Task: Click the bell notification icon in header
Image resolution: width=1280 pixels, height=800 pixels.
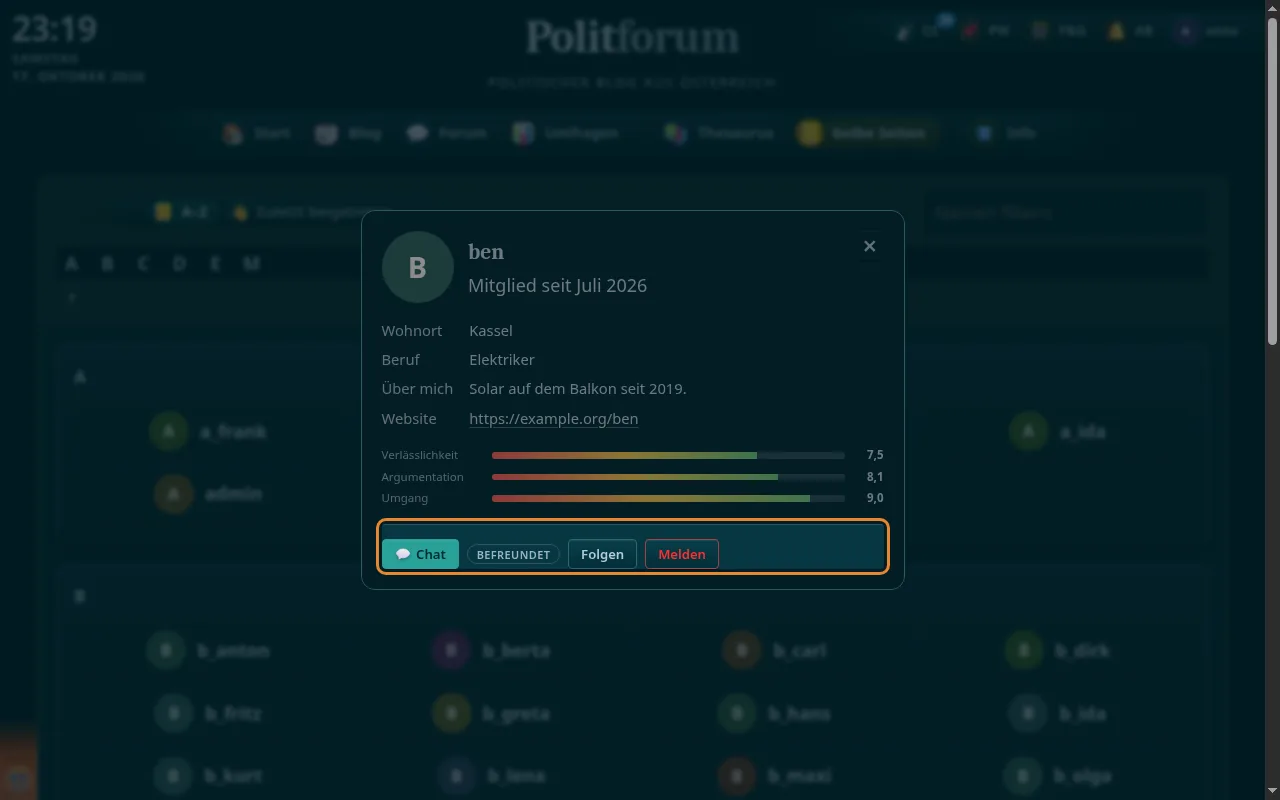Action: (1116, 31)
